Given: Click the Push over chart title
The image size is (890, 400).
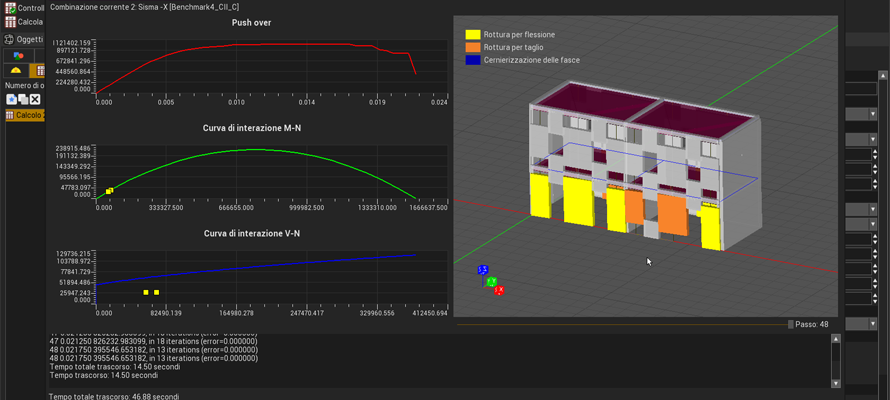Looking at the screenshot, I should (251, 23).
